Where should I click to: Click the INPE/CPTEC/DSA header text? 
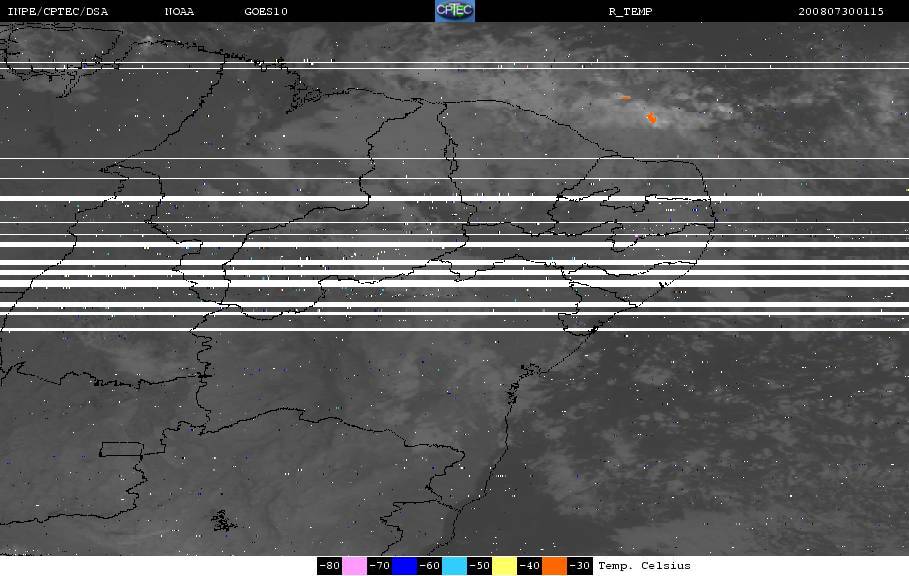(57, 12)
